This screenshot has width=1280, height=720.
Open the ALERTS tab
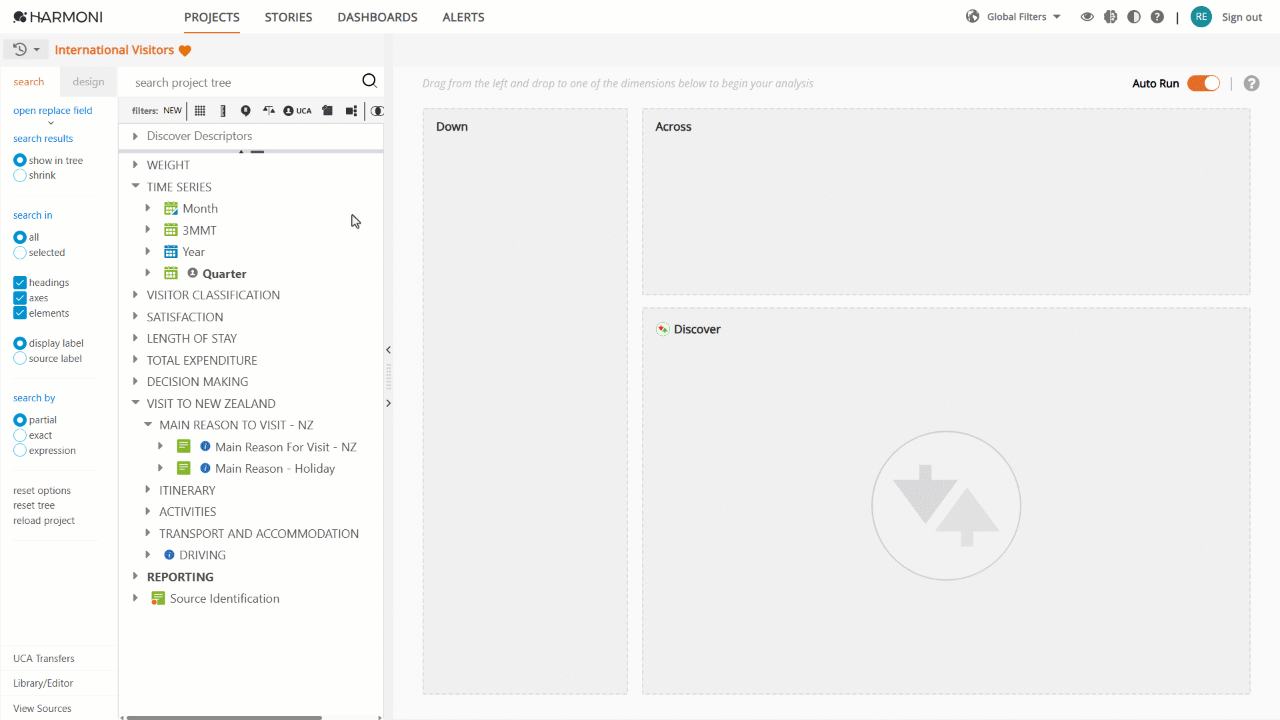pyautogui.click(x=463, y=17)
